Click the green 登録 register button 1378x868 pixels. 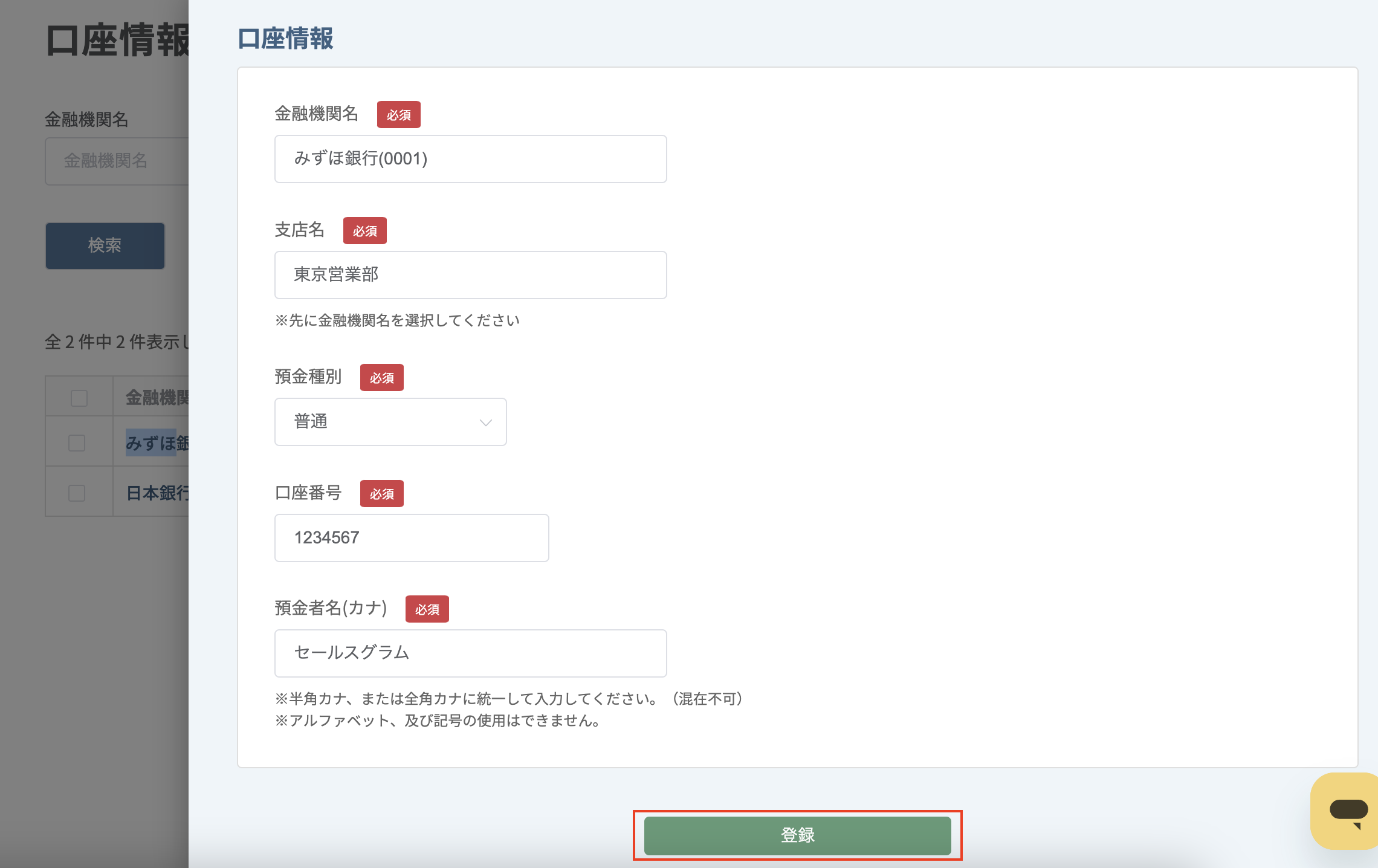(797, 835)
